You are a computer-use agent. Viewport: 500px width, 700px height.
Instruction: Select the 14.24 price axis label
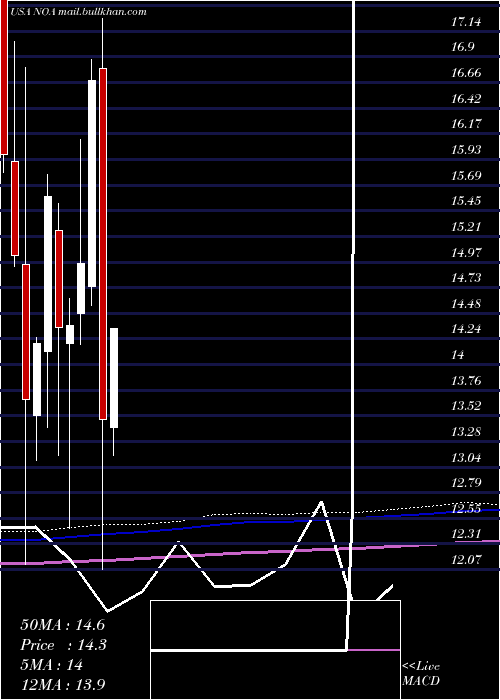tap(466, 329)
